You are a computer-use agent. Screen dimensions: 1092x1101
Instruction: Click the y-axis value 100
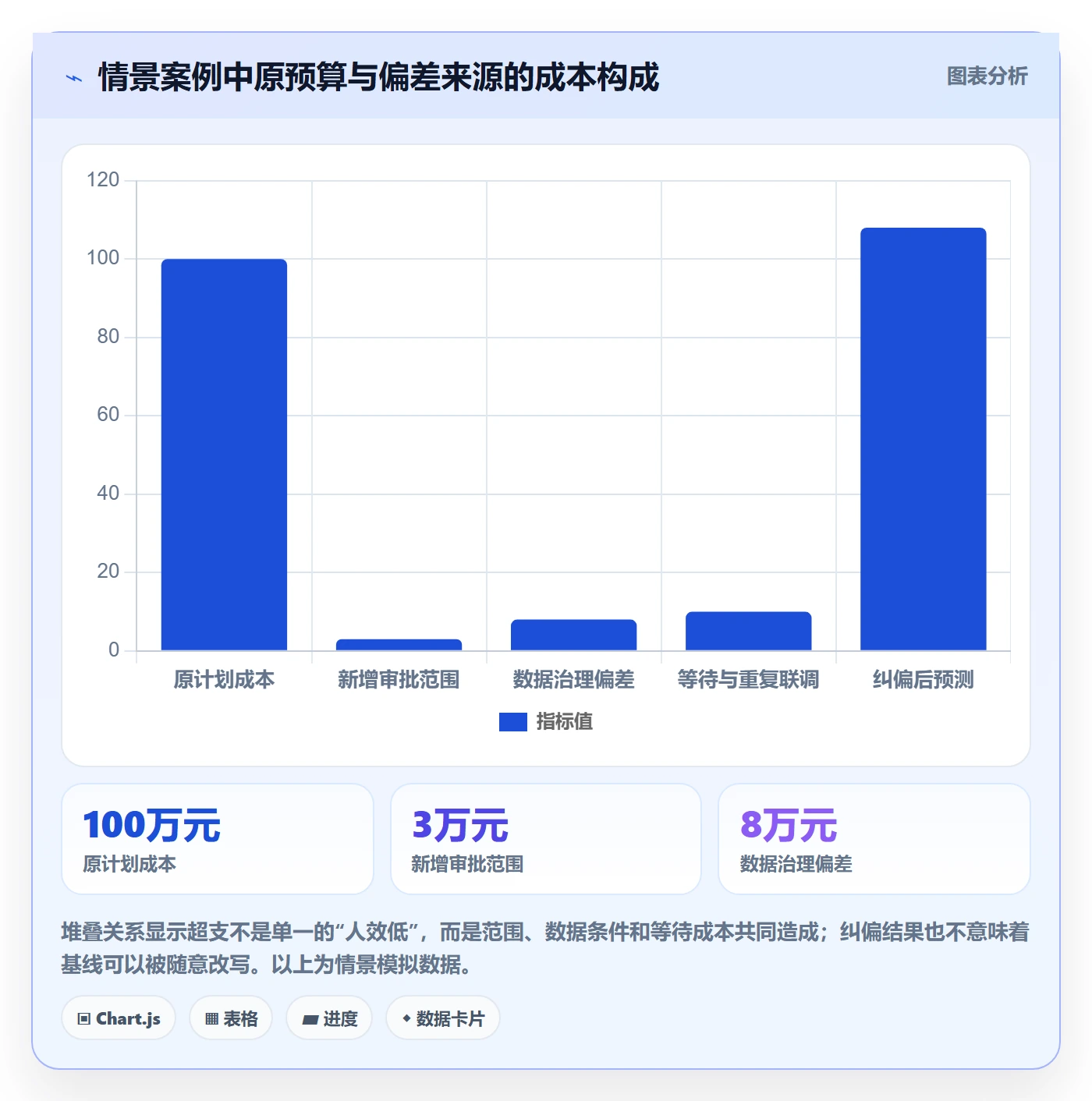tap(103, 258)
